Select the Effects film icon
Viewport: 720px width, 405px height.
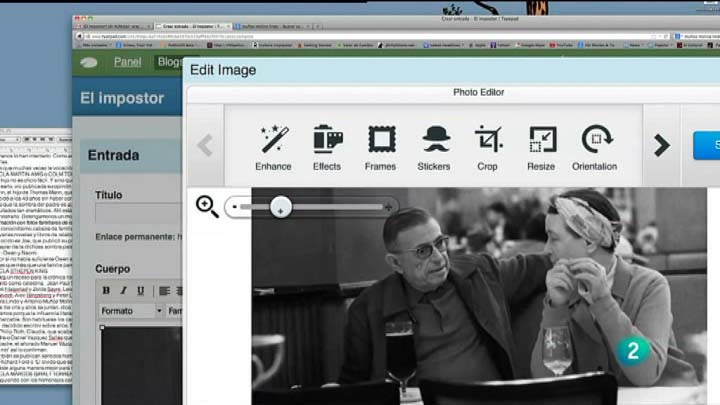coord(327,147)
